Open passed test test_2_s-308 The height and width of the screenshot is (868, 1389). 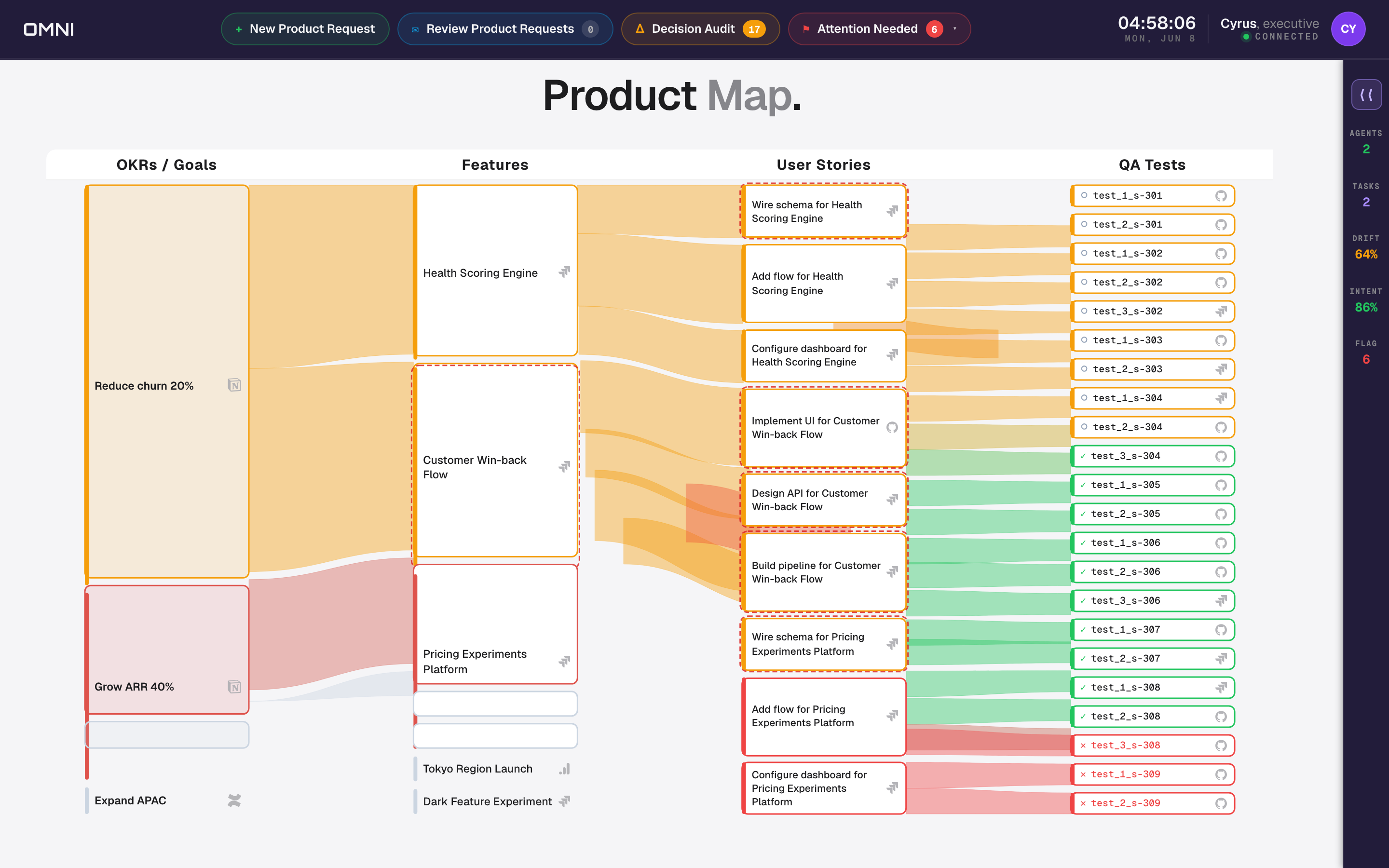pos(1153,717)
